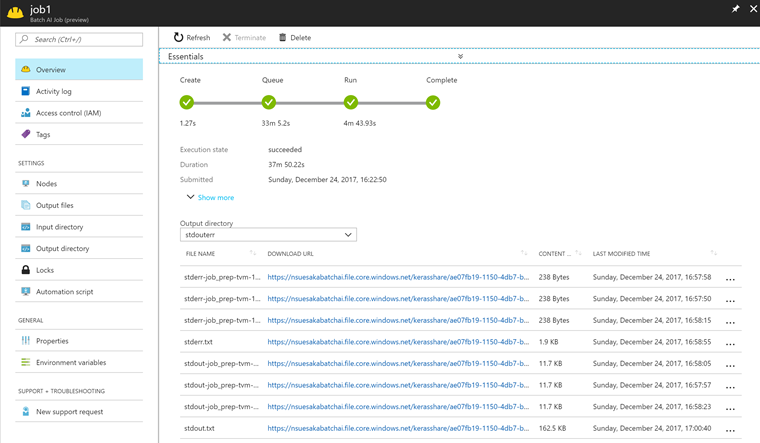
Task: Open the New support request item
Action: point(79,411)
